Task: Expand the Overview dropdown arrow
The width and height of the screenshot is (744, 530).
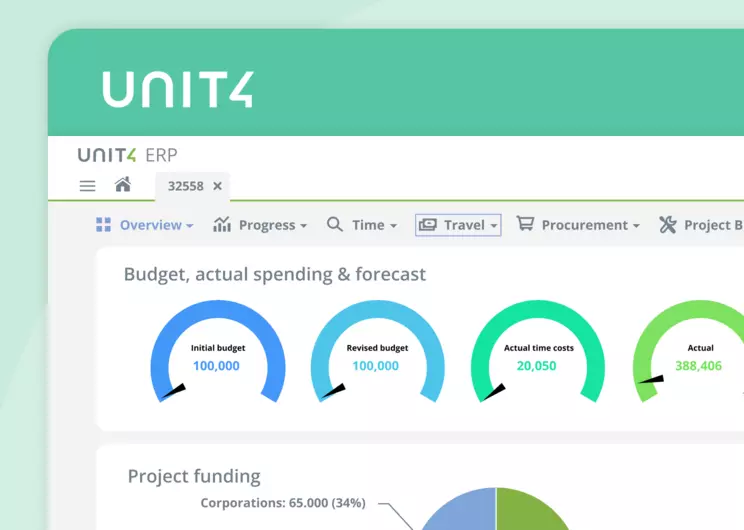Action: pos(190,226)
